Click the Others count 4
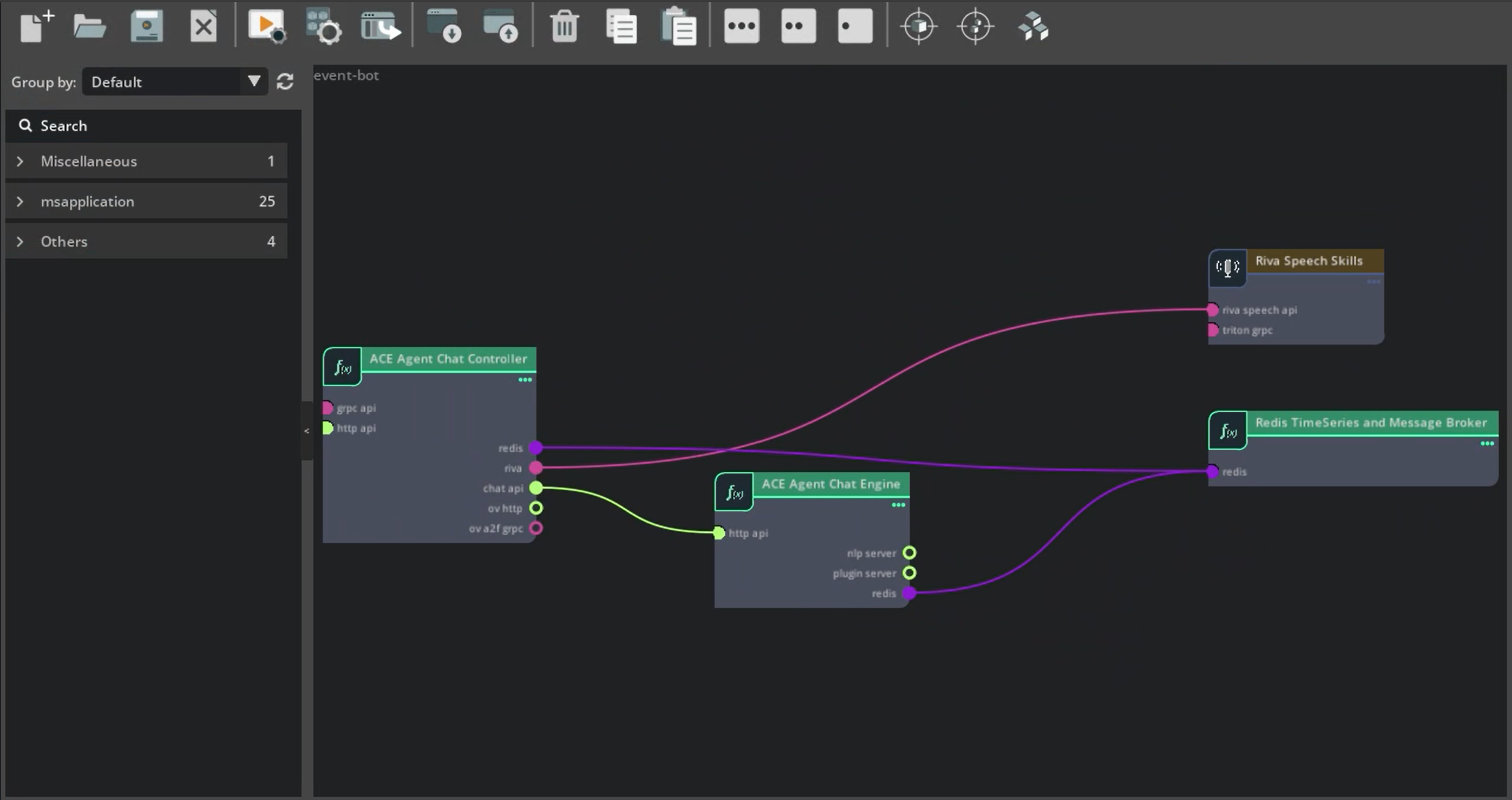Image resolution: width=1512 pixels, height=800 pixels. coord(270,242)
